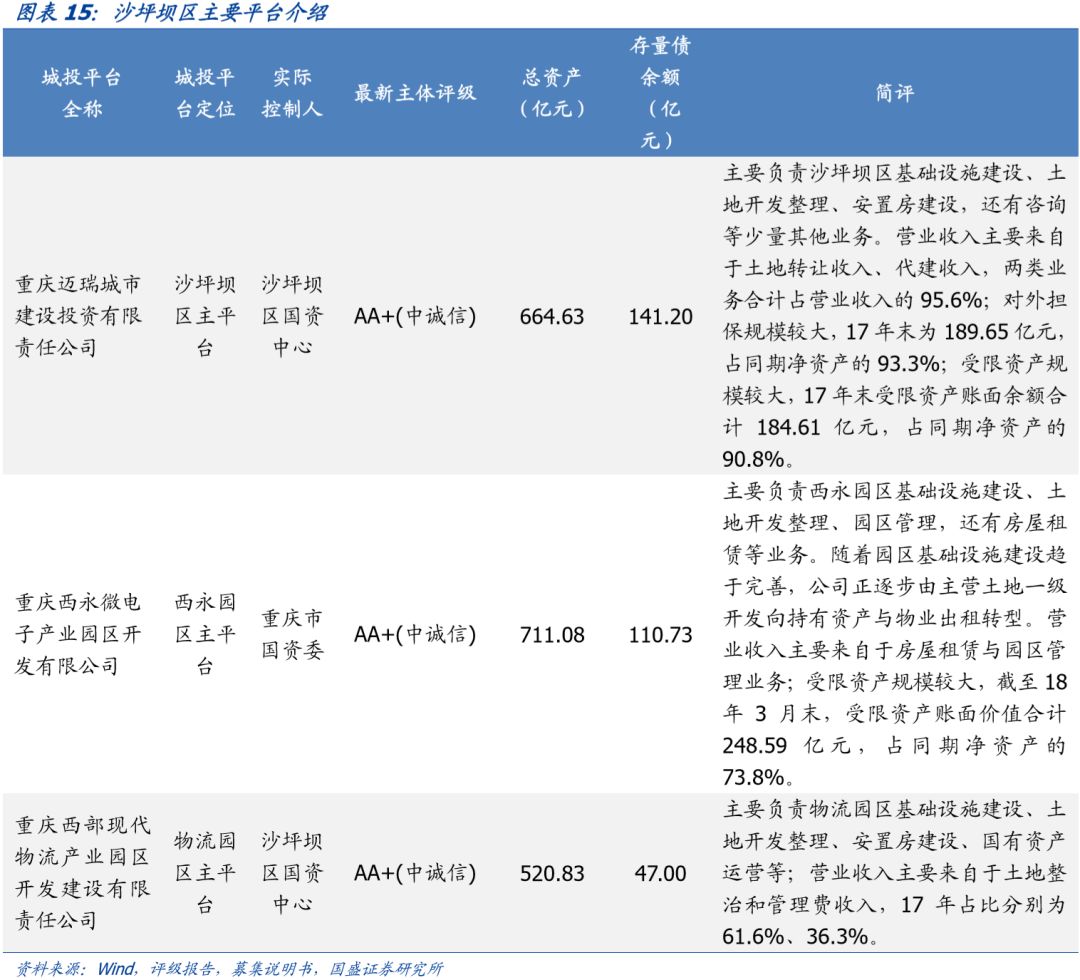Click AA+(中诚信) in the 520.83 row
The image size is (1080, 980).
tap(415, 873)
